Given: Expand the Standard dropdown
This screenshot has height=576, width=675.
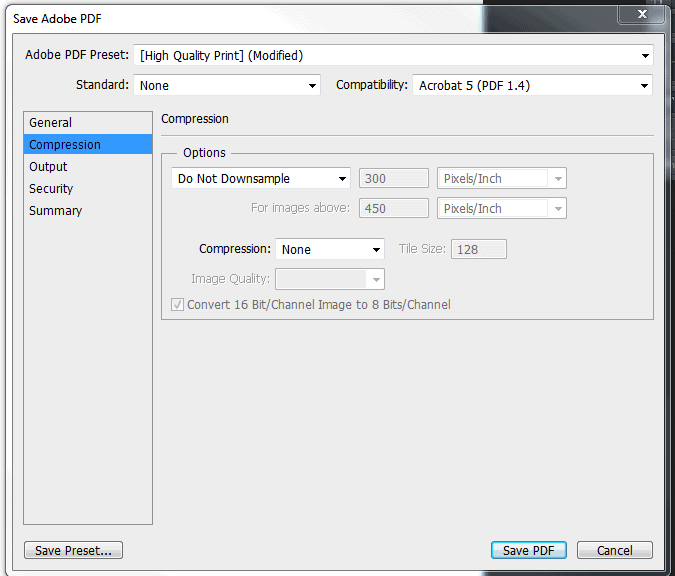Looking at the screenshot, I should pyautogui.click(x=227, y=86).
